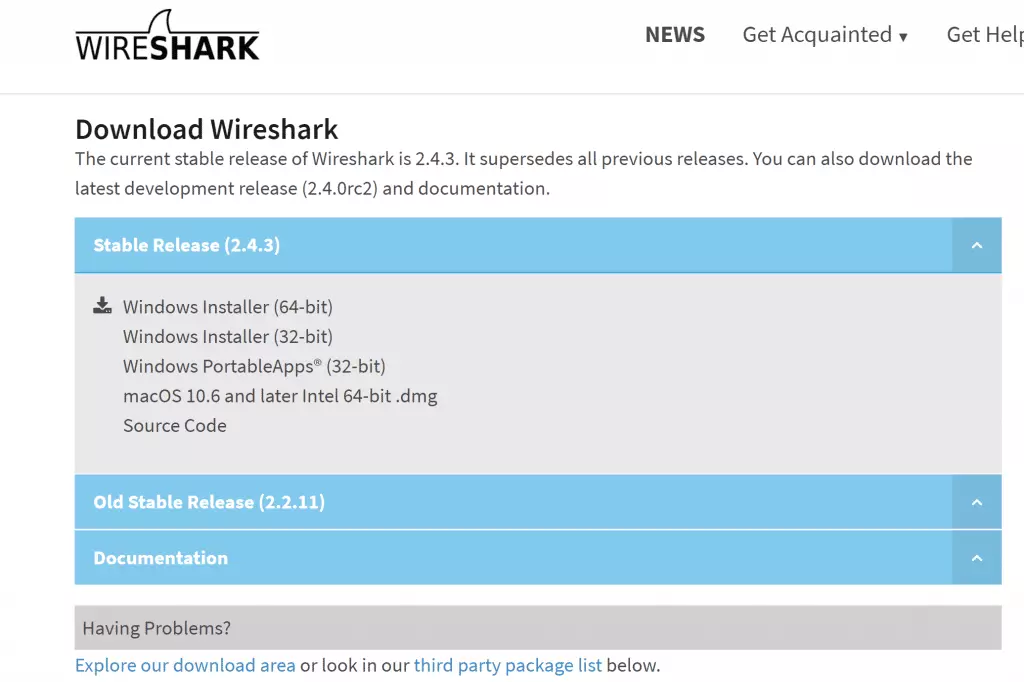This screenshot has width=1024, height=682.
Task: Click the Explore our download area link
Action: pos(185,664)
